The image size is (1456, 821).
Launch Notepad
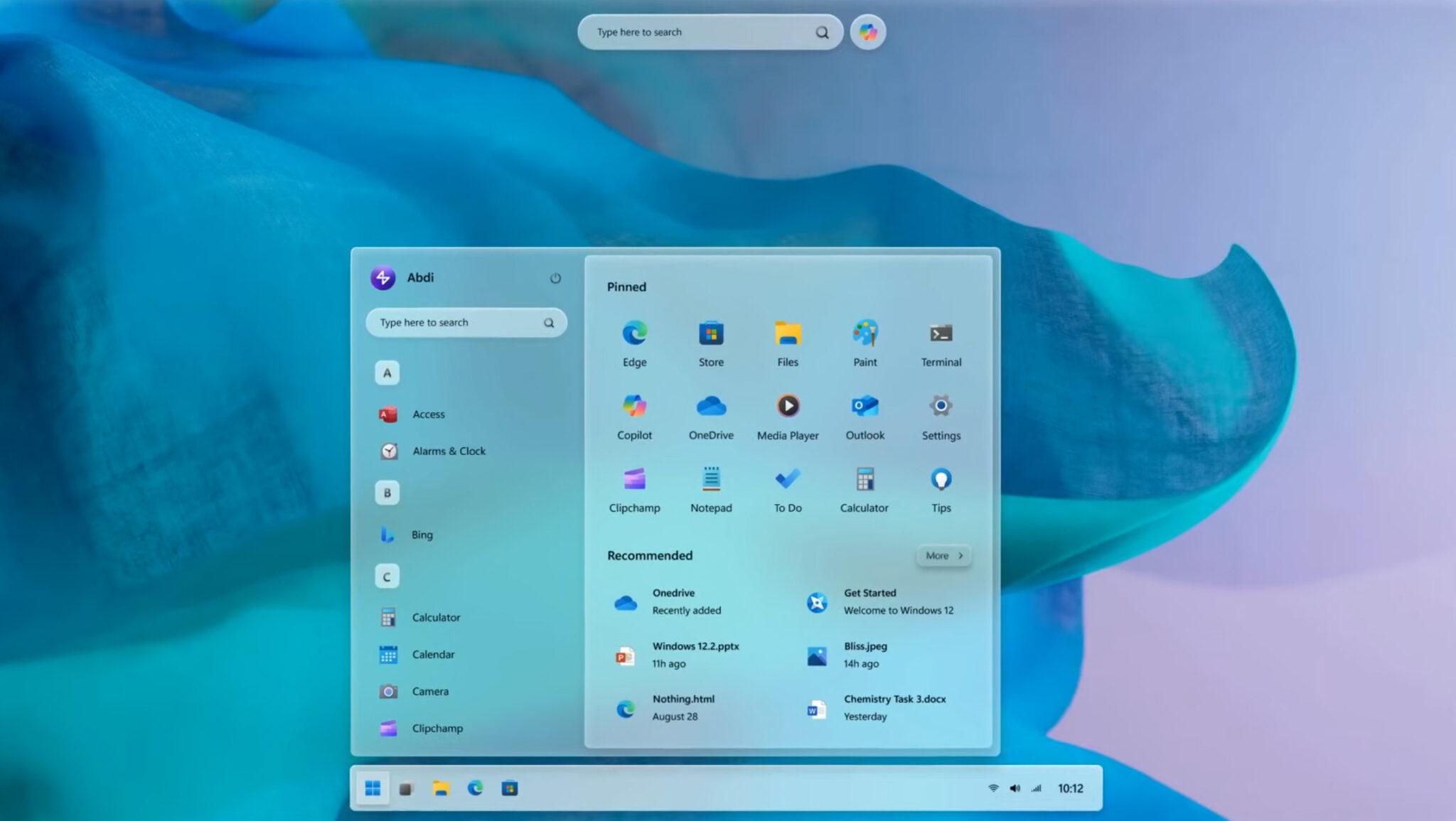coord(710,480)
